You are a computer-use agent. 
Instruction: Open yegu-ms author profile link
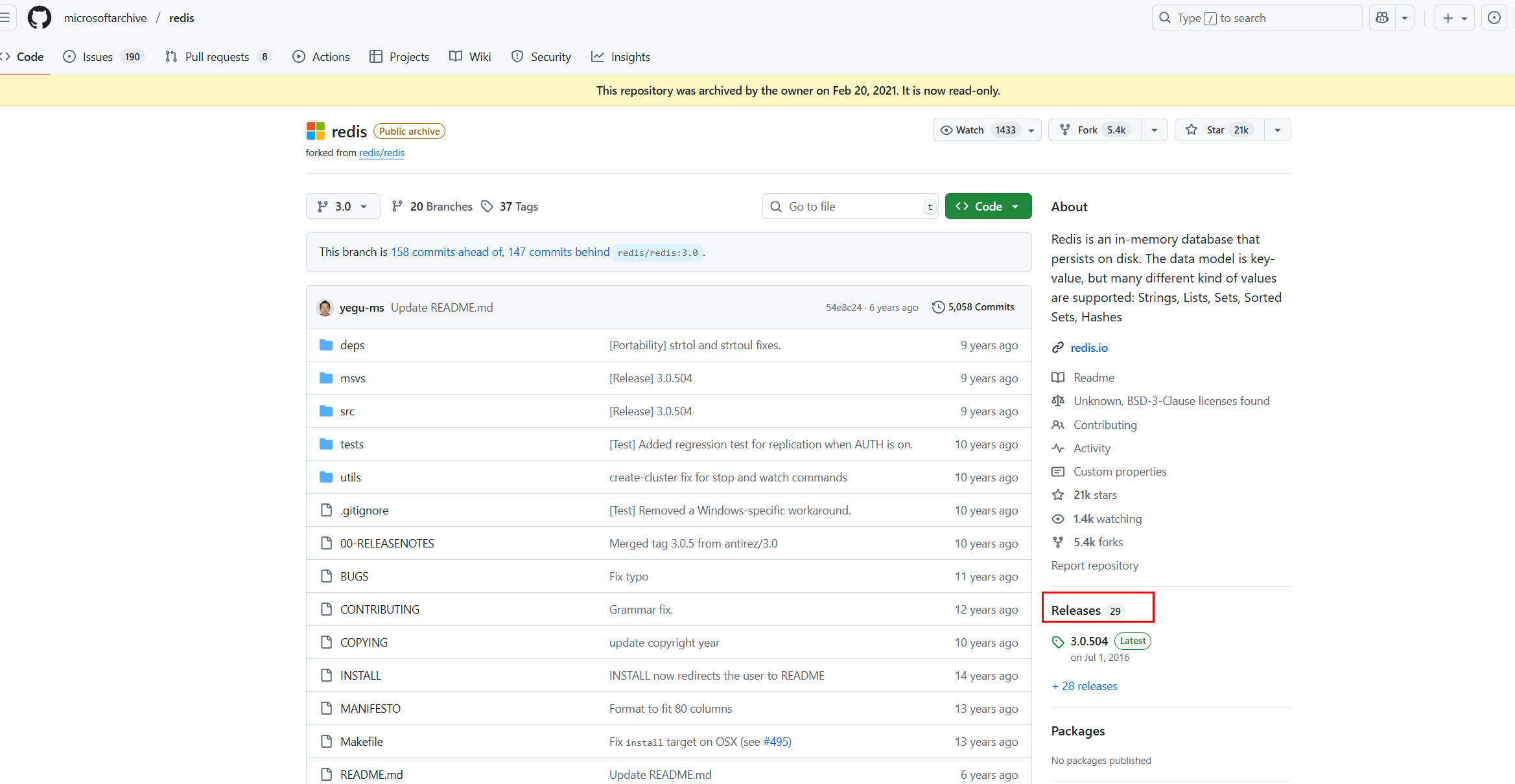tap(362, 307)
